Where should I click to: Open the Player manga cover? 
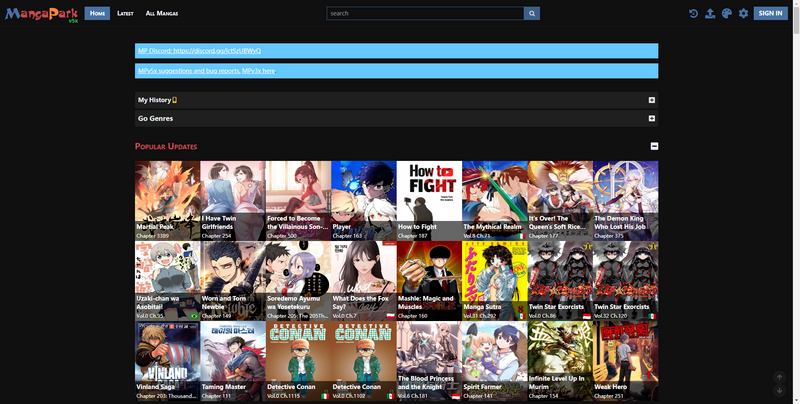tap(363, 200)
